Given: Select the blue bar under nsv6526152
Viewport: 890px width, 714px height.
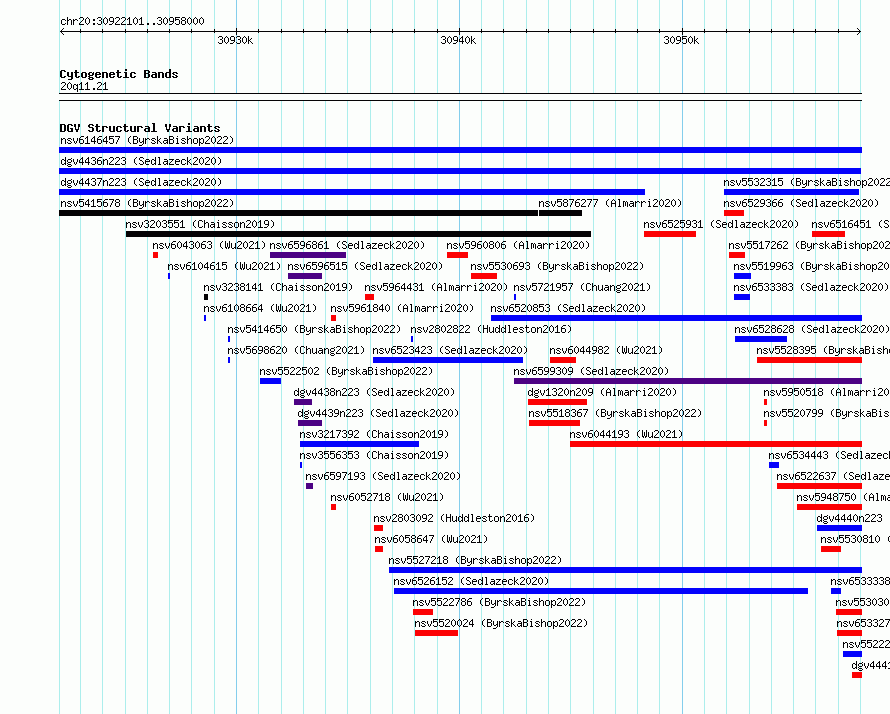Looking at the screenshot, I should pyautogui.click(x=601, y=591).
